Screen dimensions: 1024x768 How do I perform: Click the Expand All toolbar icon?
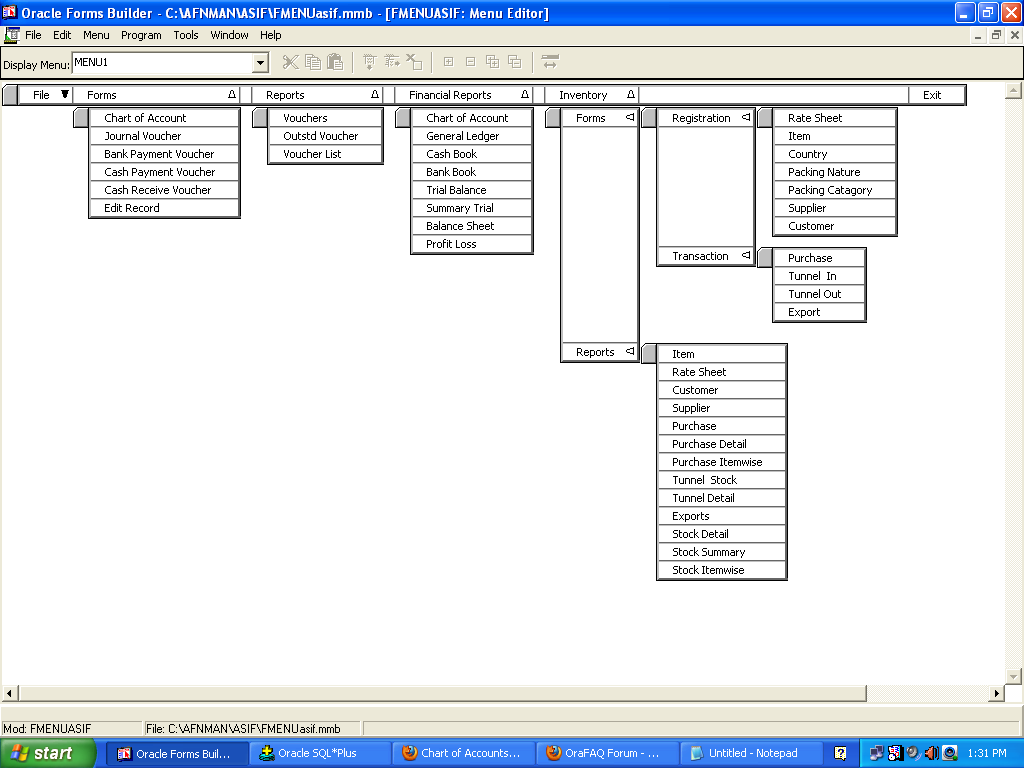click(493, 62)
